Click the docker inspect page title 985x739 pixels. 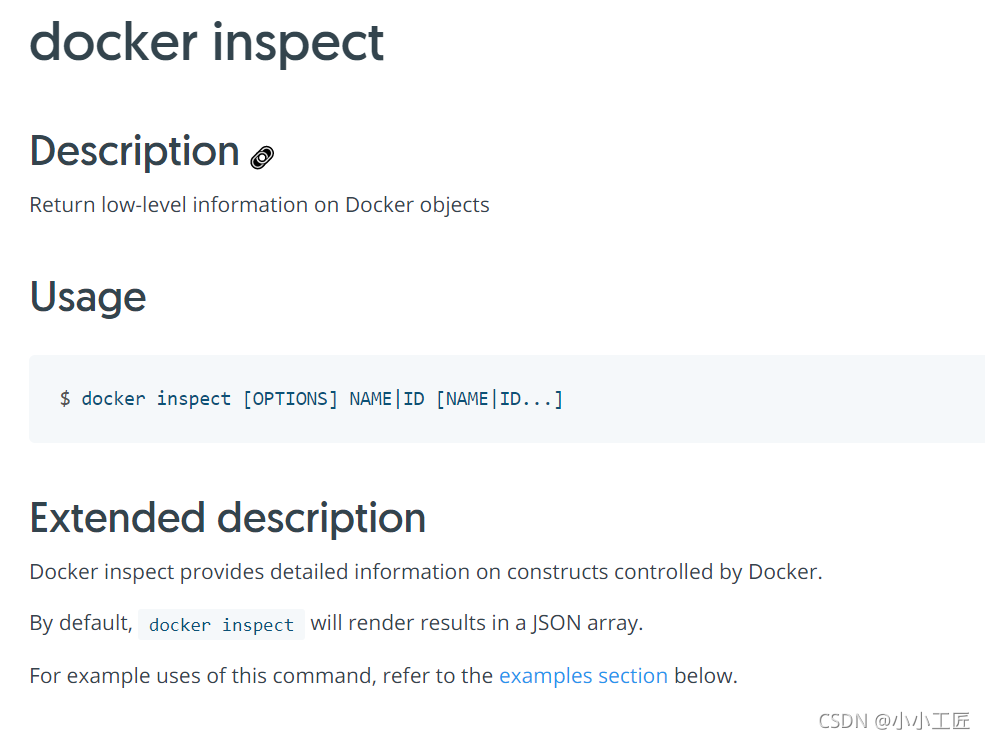[x=207, y=43]
